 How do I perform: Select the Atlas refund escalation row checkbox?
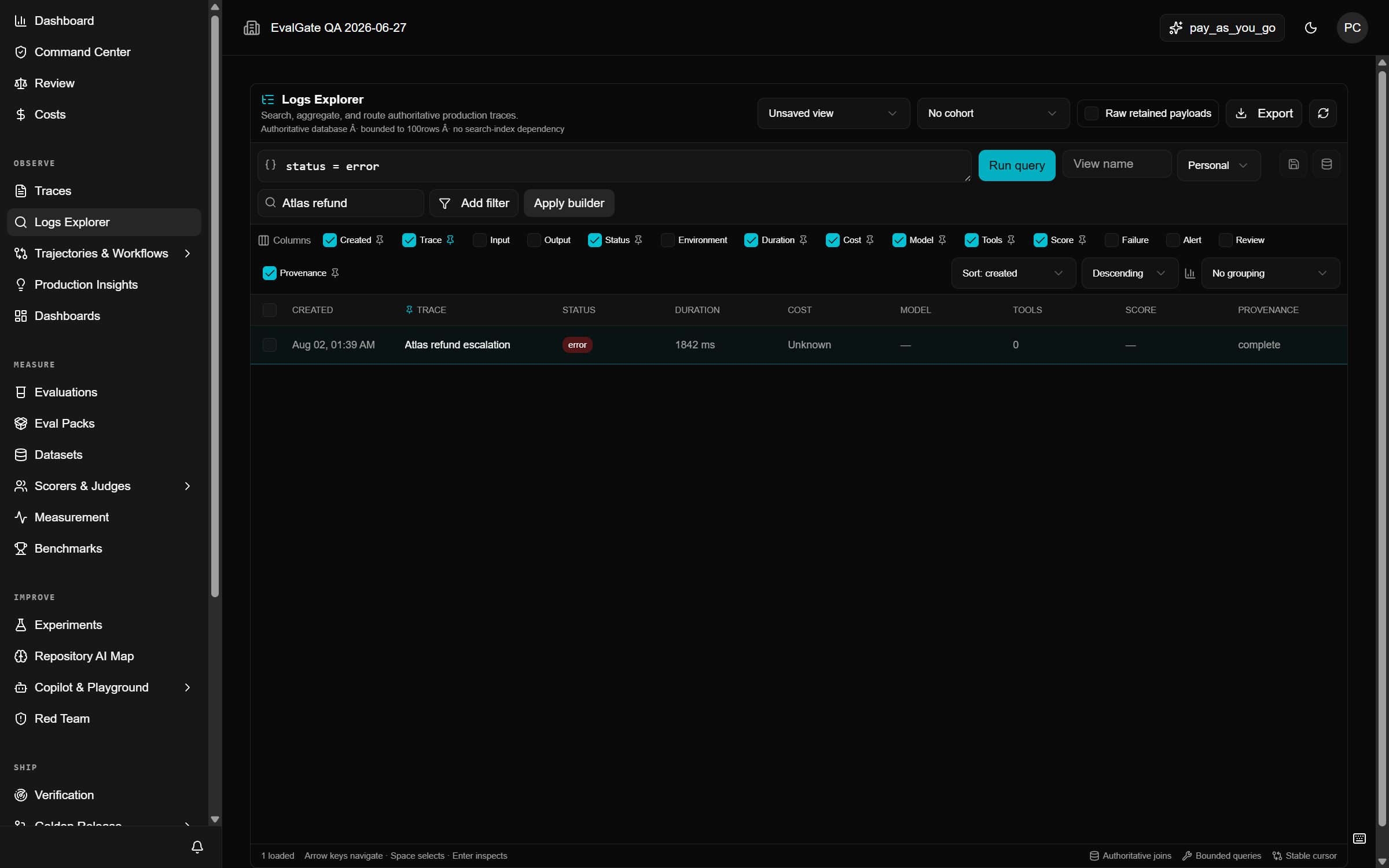point(270,345)
